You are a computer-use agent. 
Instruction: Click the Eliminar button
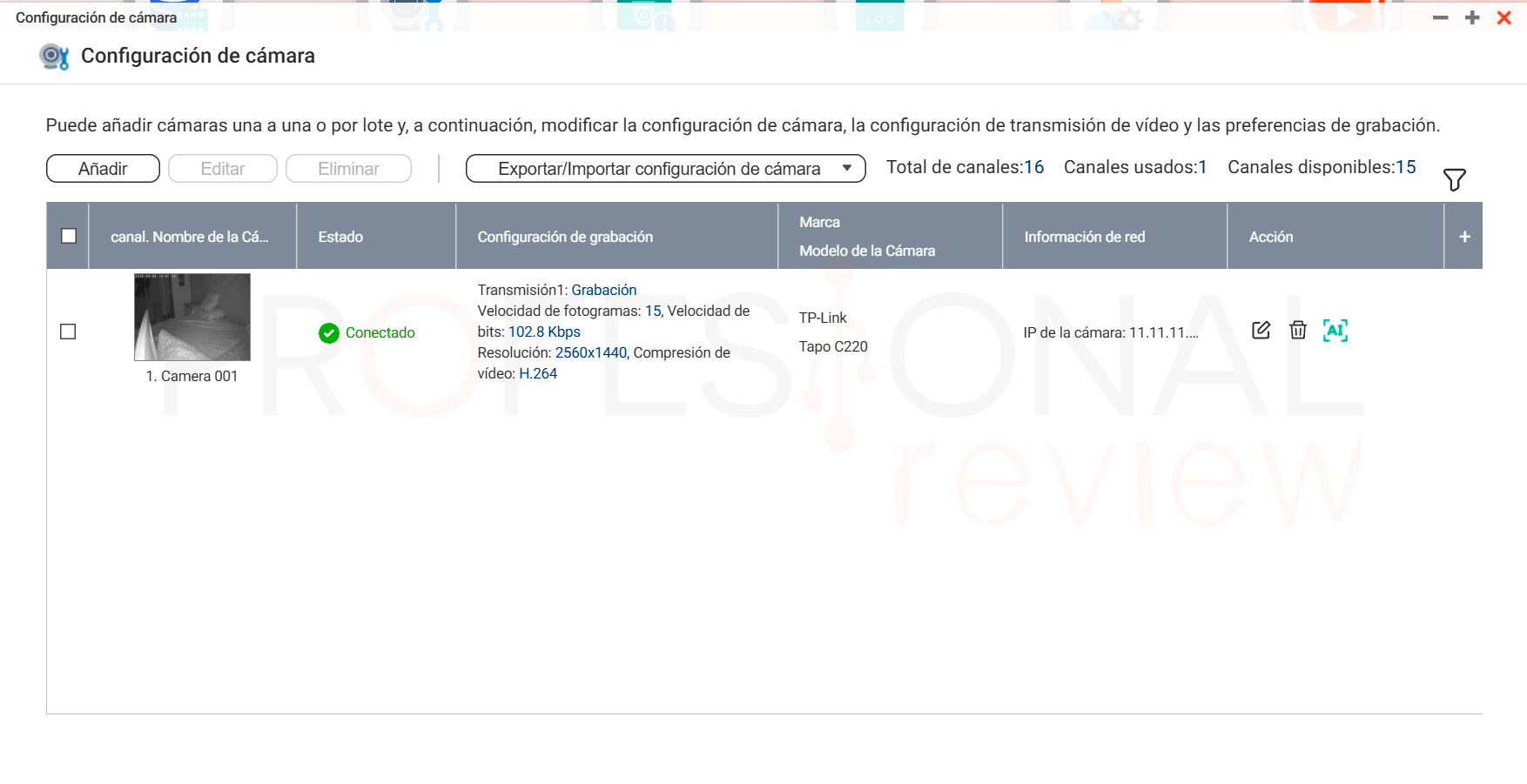tap(348, 169)
